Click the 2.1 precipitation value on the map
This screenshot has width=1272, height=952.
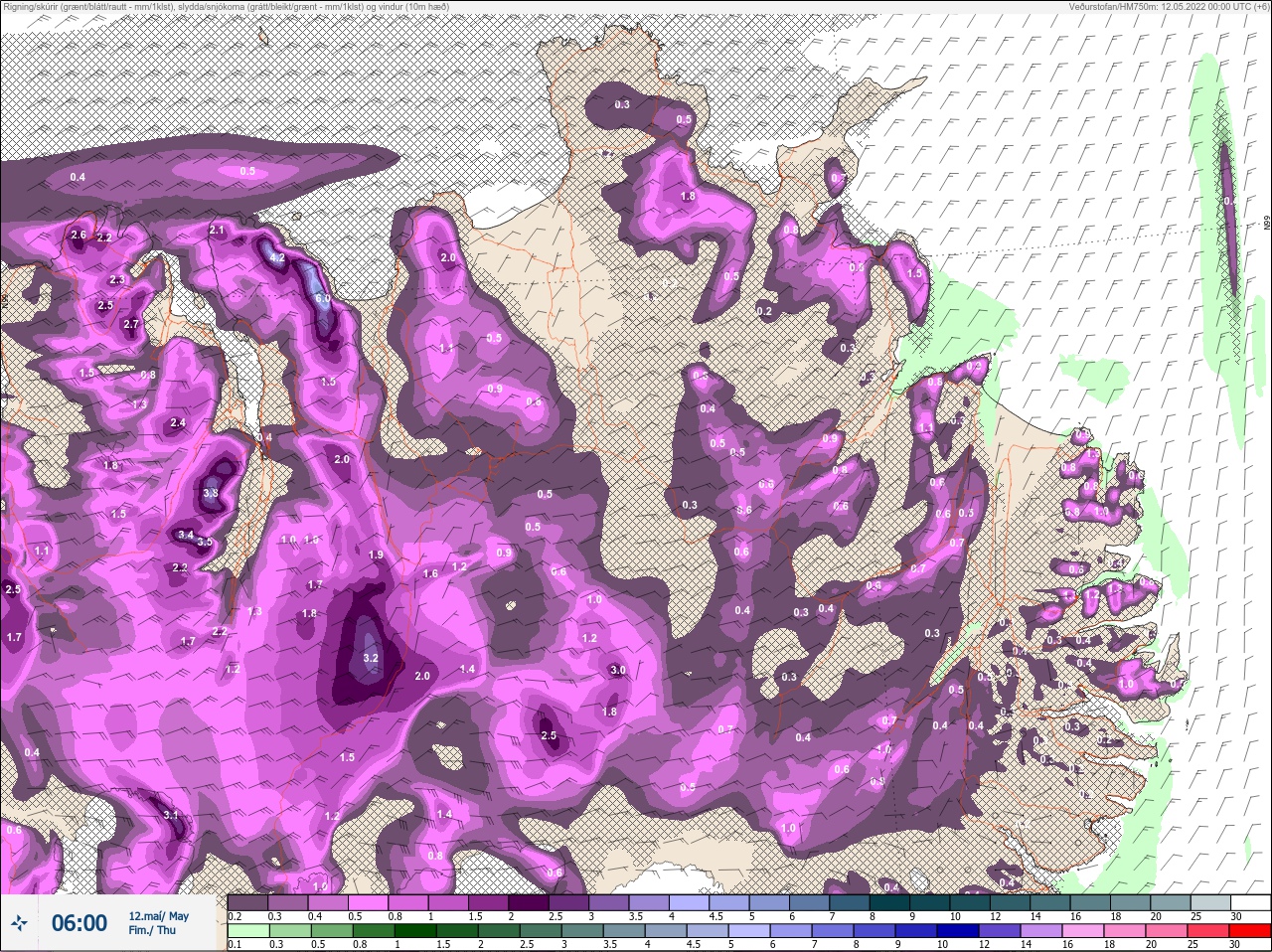click(x=218, y=230)
